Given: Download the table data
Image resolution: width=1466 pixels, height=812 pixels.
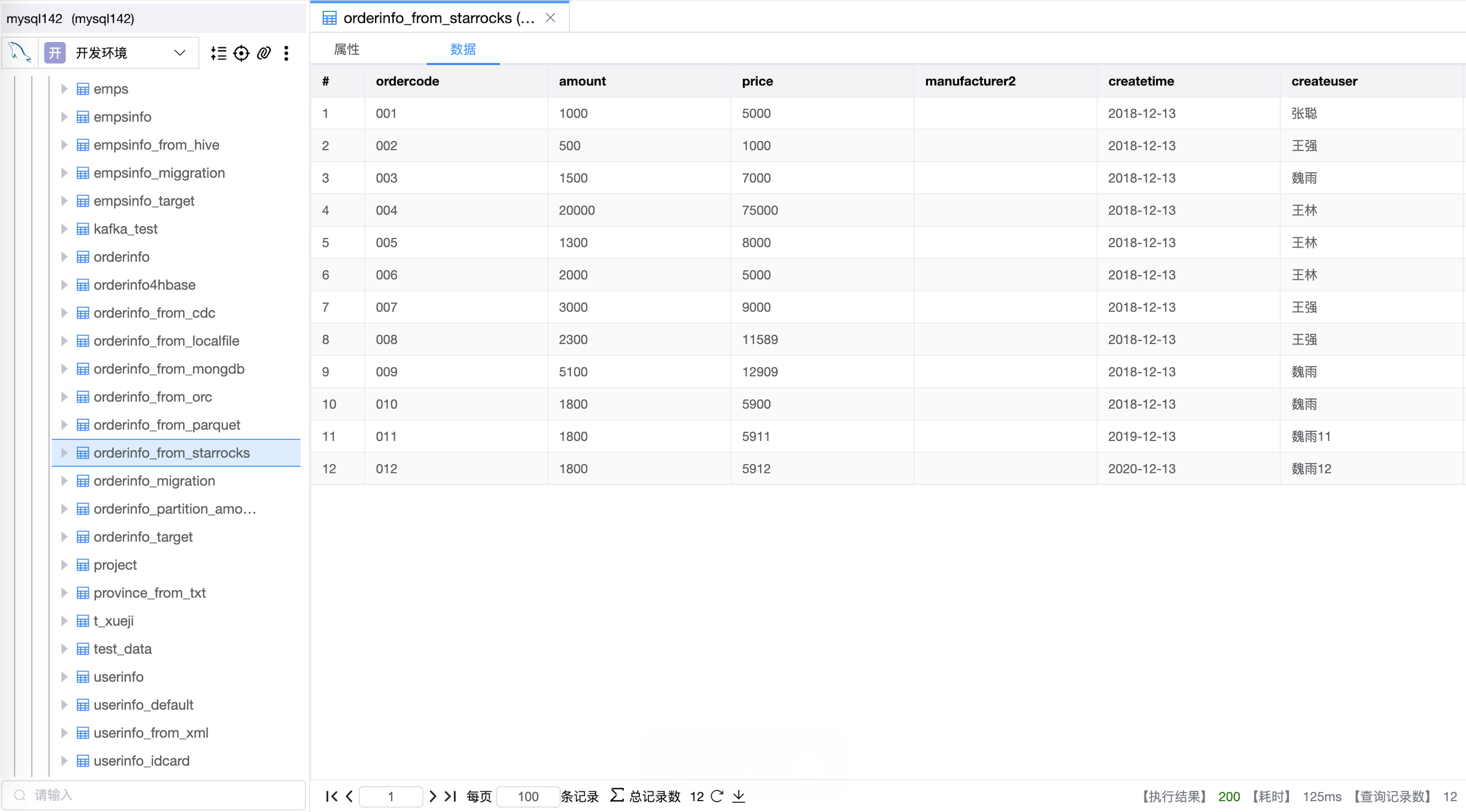Looking at the screenshot, I should click(x=739, y=796).
